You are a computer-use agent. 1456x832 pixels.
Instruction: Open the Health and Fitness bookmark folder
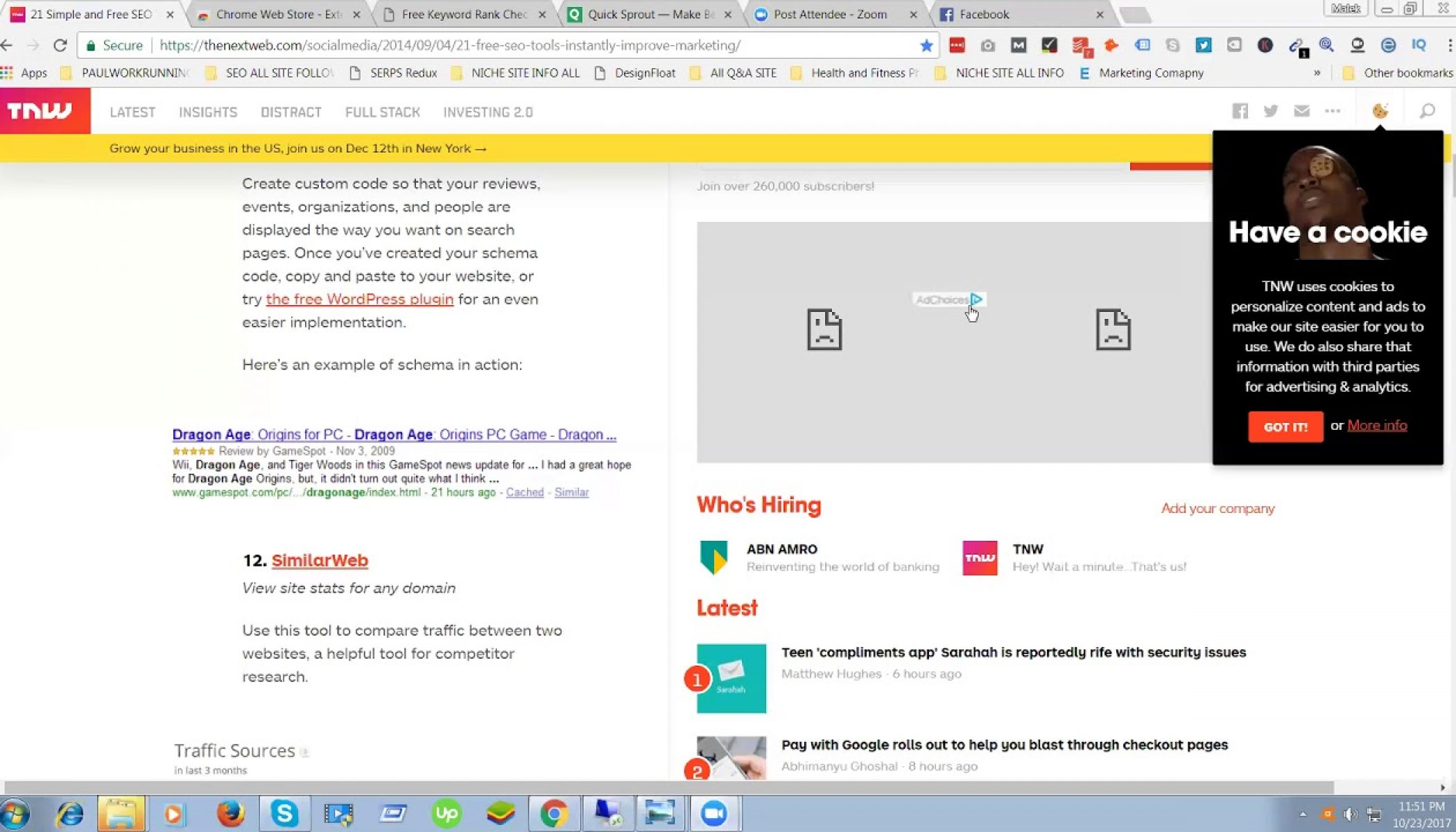[x=854, y=73]
